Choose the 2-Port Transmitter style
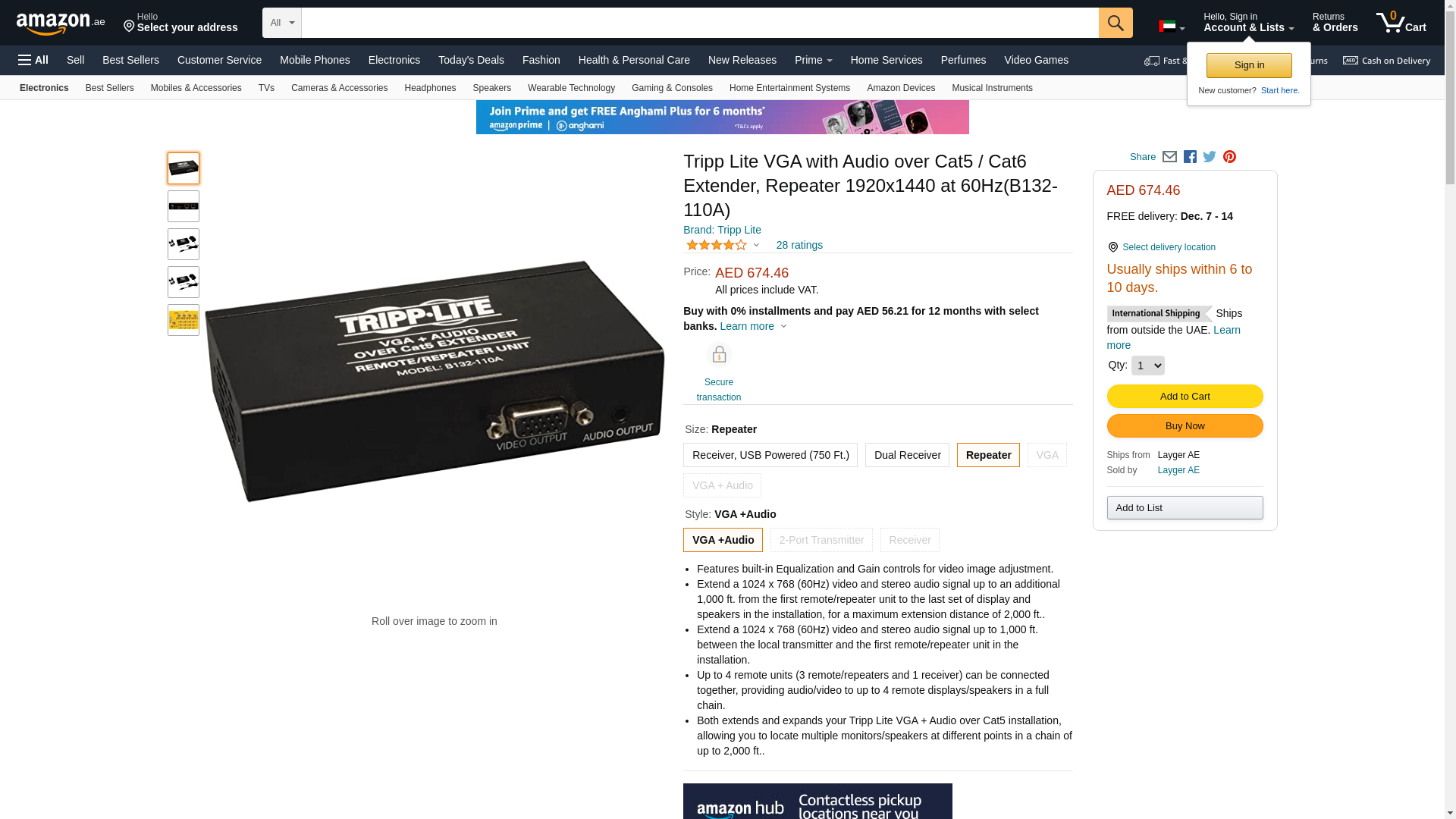 [821, 540]
